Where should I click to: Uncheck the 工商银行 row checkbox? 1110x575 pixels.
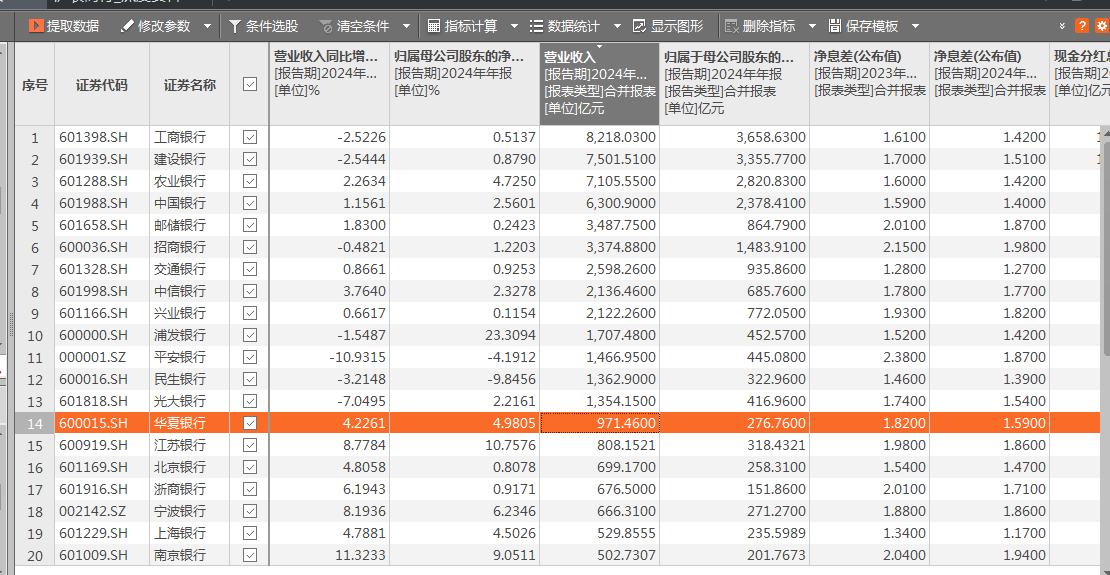(249, 137)
